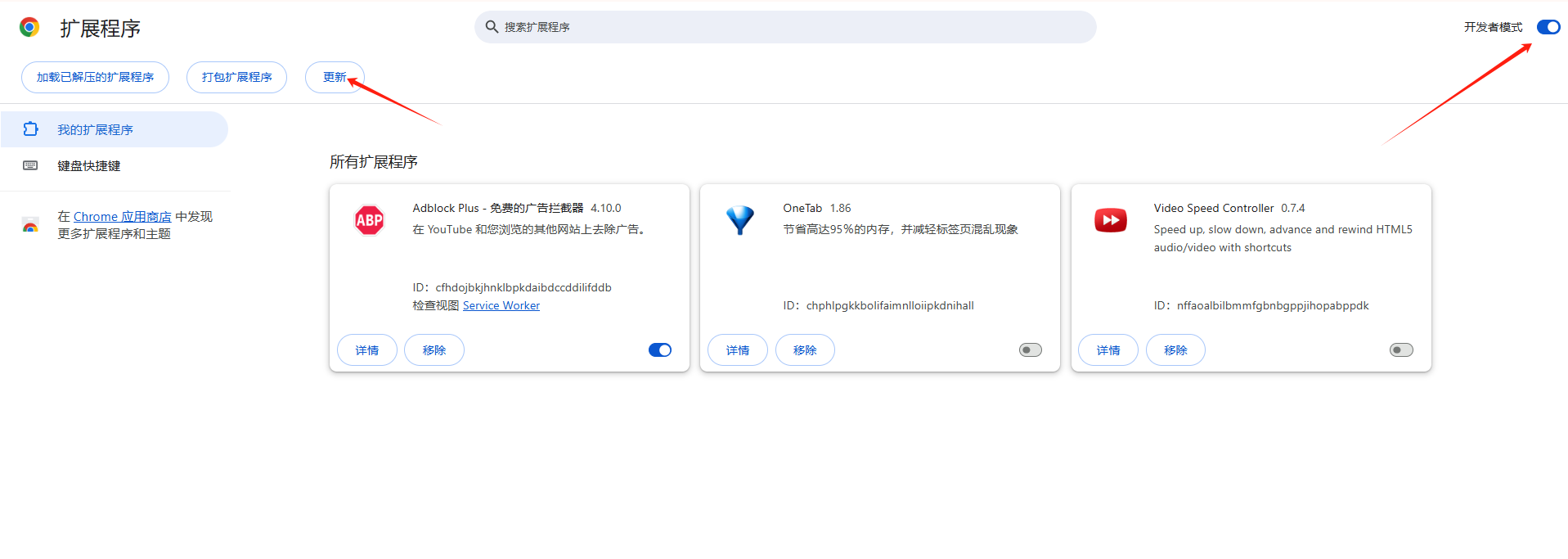The image size is (1568, 559).
Task: Click the Adblock Plus YouTube description text
Action: click(530, 229)
